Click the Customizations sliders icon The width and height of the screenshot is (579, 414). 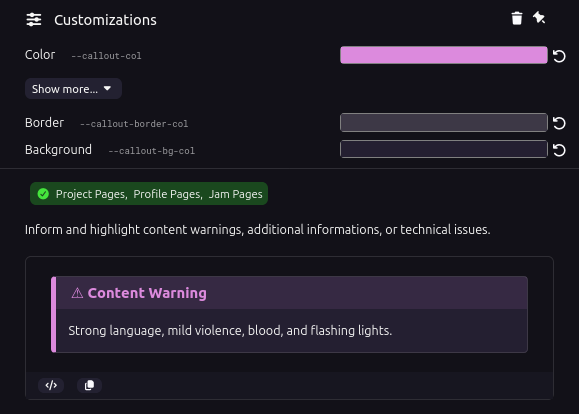coord(34,20)
